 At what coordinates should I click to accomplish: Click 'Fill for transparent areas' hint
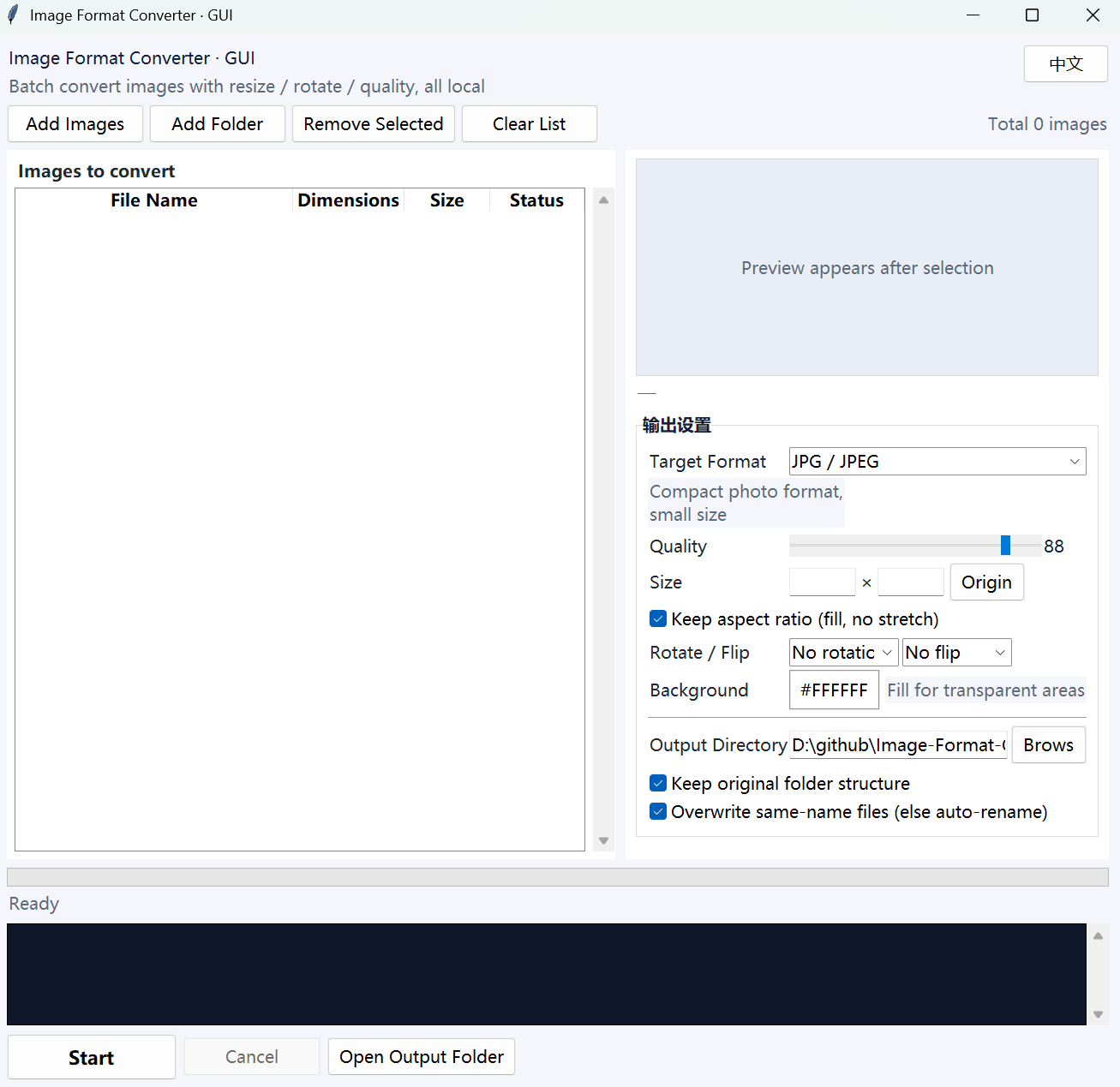point(985,690)
